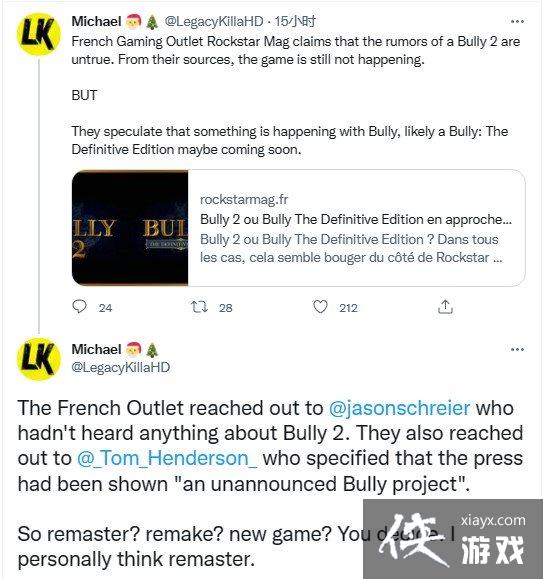
Task: Click the retweet icon on first tweet
Action: coord(199,307)
